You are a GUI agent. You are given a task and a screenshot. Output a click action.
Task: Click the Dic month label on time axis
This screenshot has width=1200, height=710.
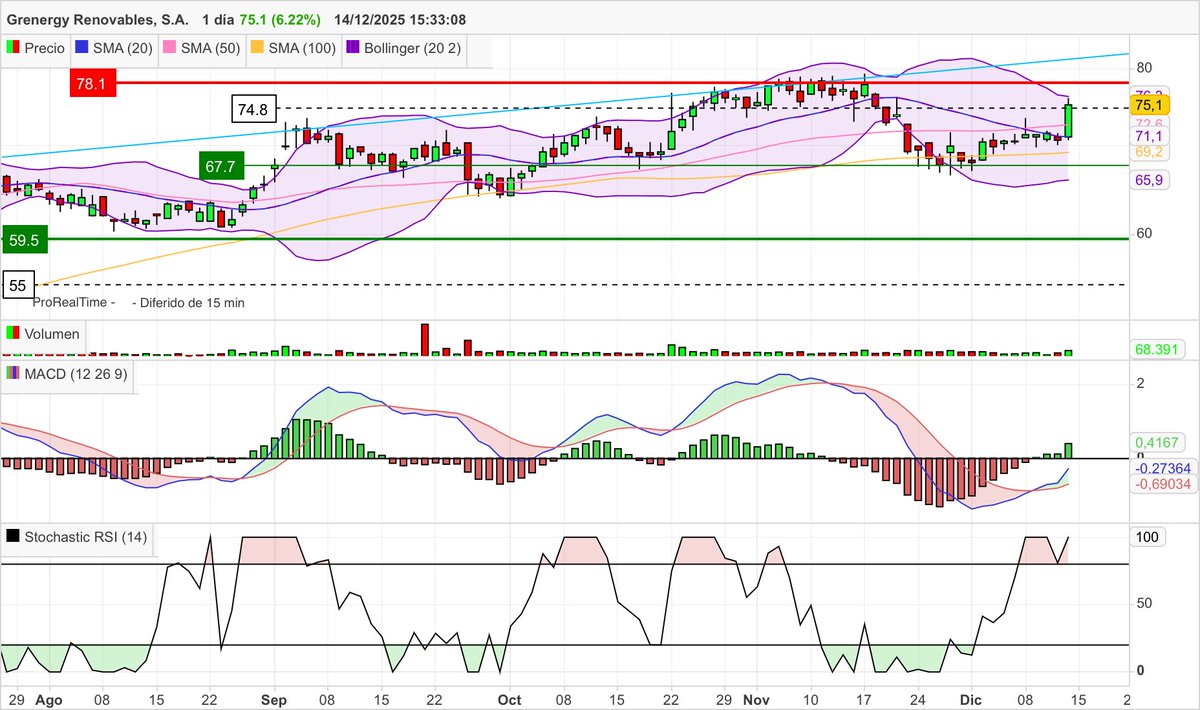tap(971, 699)
